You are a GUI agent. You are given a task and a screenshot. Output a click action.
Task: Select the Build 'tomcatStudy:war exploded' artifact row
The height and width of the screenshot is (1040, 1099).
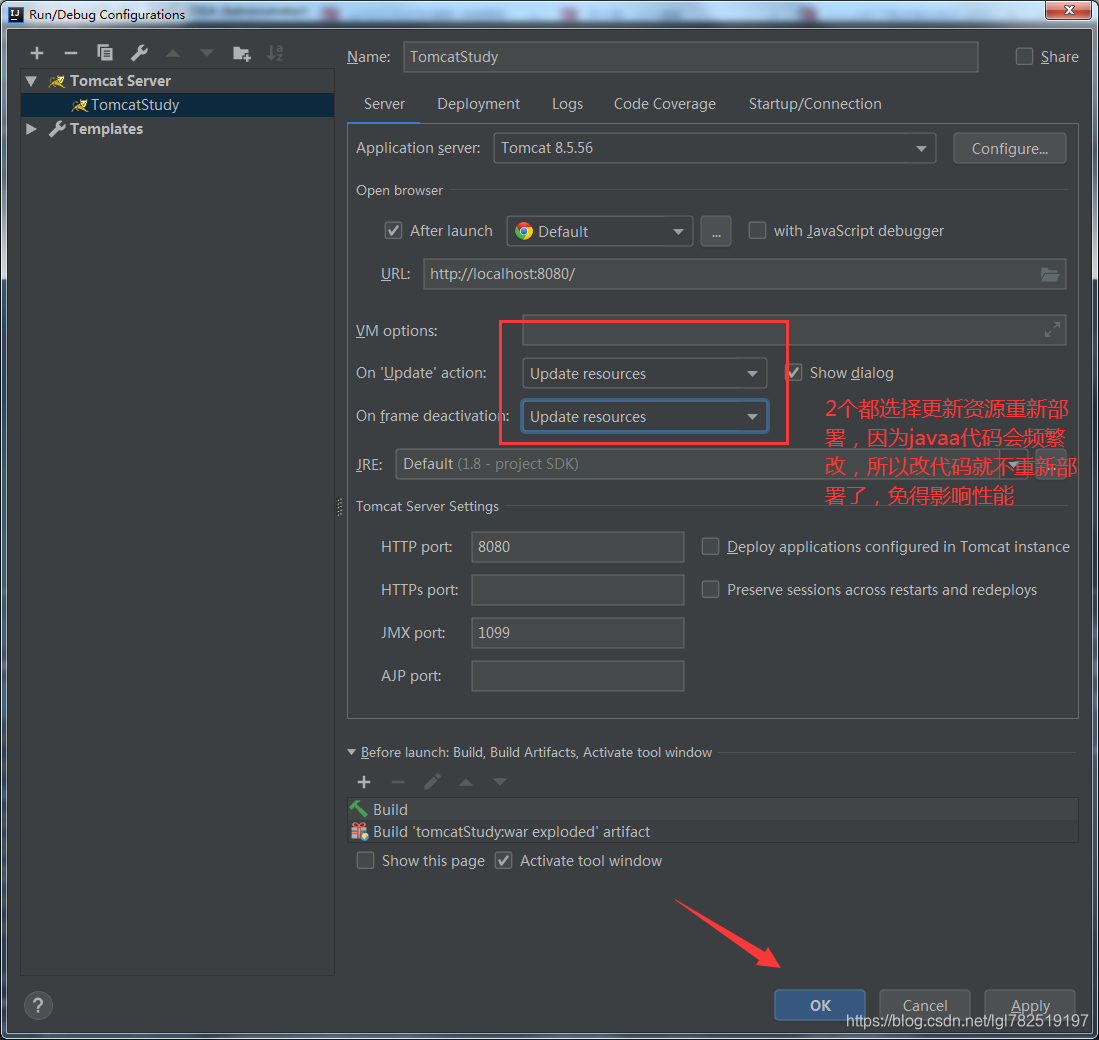(712, 832)
